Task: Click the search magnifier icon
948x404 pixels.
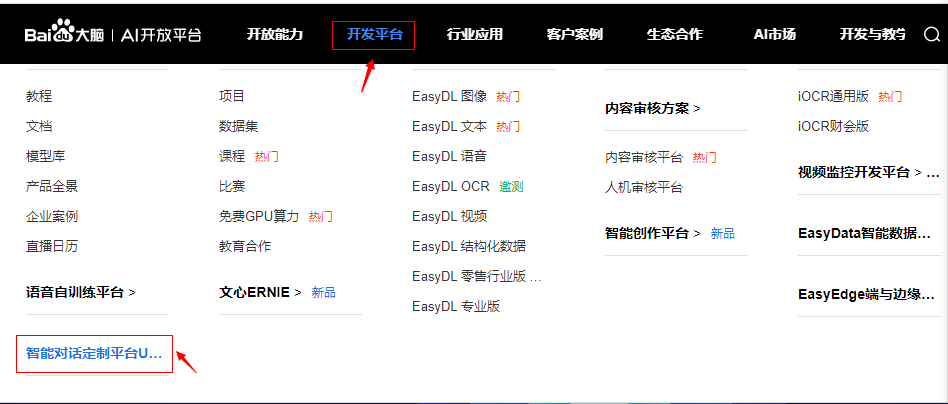Action: (x=932, y=34)
